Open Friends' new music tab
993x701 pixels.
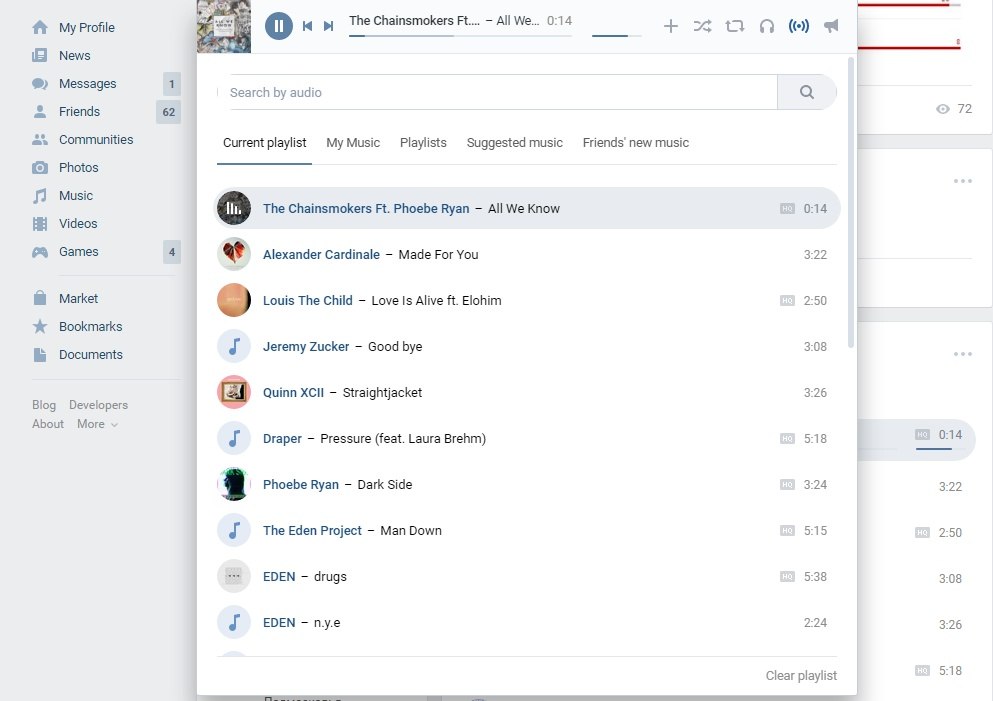click(636, 143)
